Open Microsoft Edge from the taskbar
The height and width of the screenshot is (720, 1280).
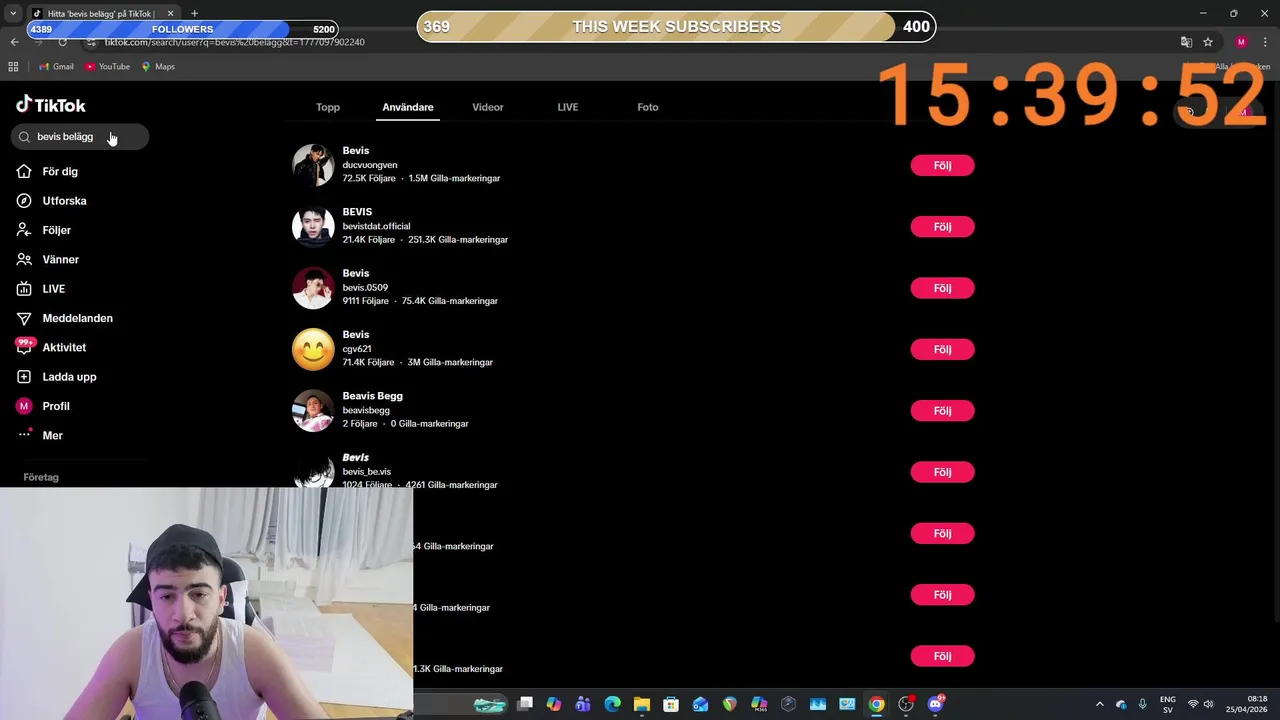click(613, 704)
